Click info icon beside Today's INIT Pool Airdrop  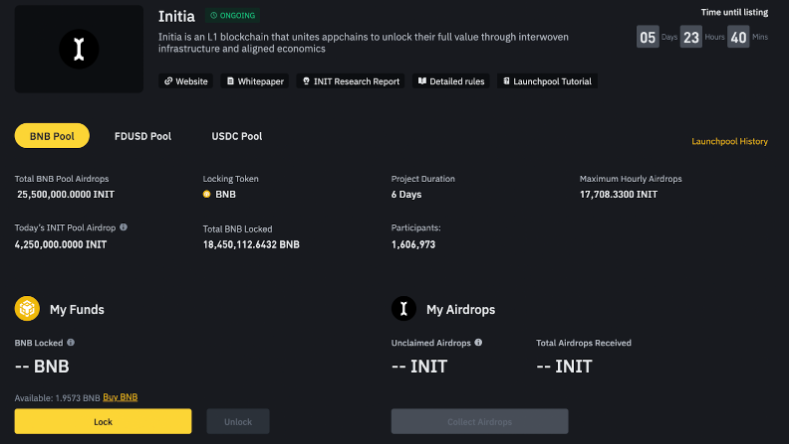(123, 228)
